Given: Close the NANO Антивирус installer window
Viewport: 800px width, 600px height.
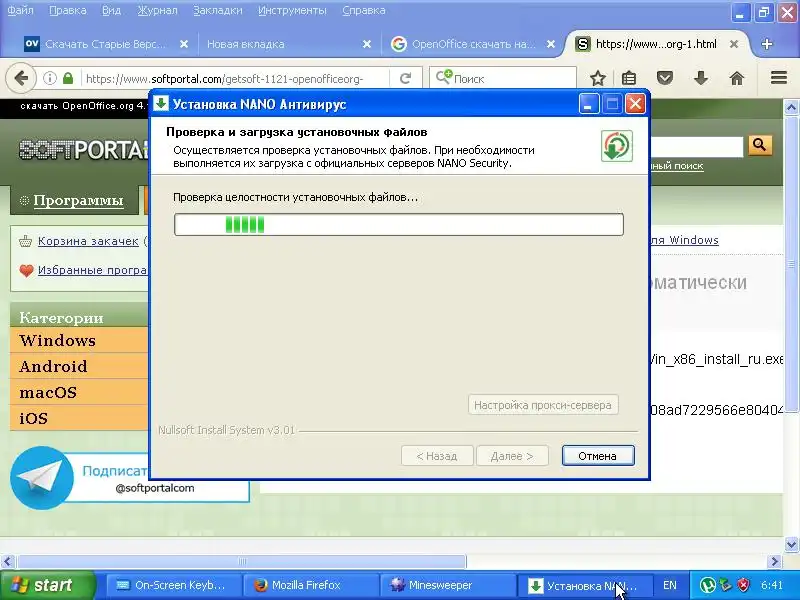Looking at the screenshot, I should pyautogui.click(x=635, y=104).
